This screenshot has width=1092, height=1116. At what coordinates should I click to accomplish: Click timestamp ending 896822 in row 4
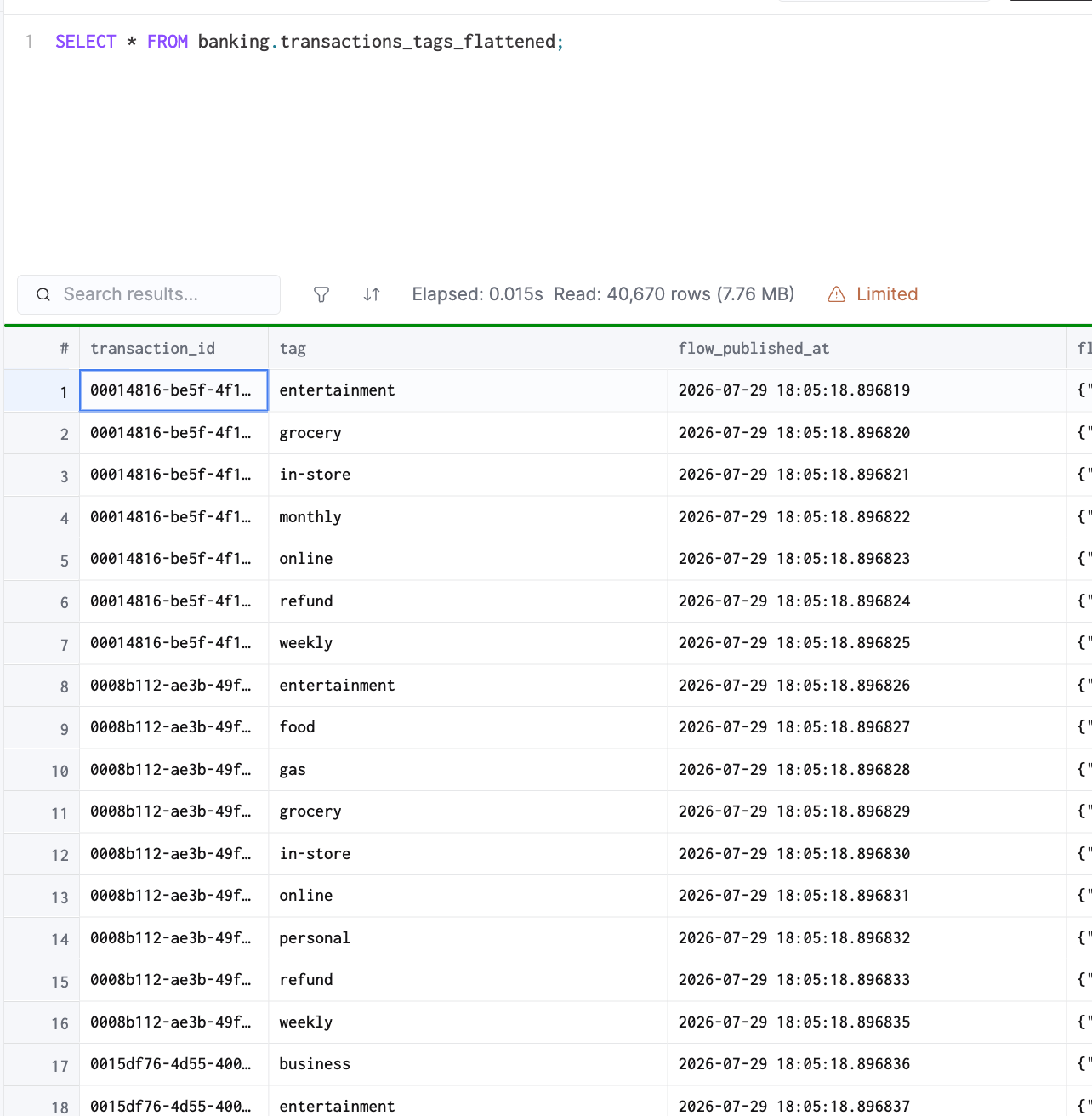pyautogui.click(x=794, y=517)
